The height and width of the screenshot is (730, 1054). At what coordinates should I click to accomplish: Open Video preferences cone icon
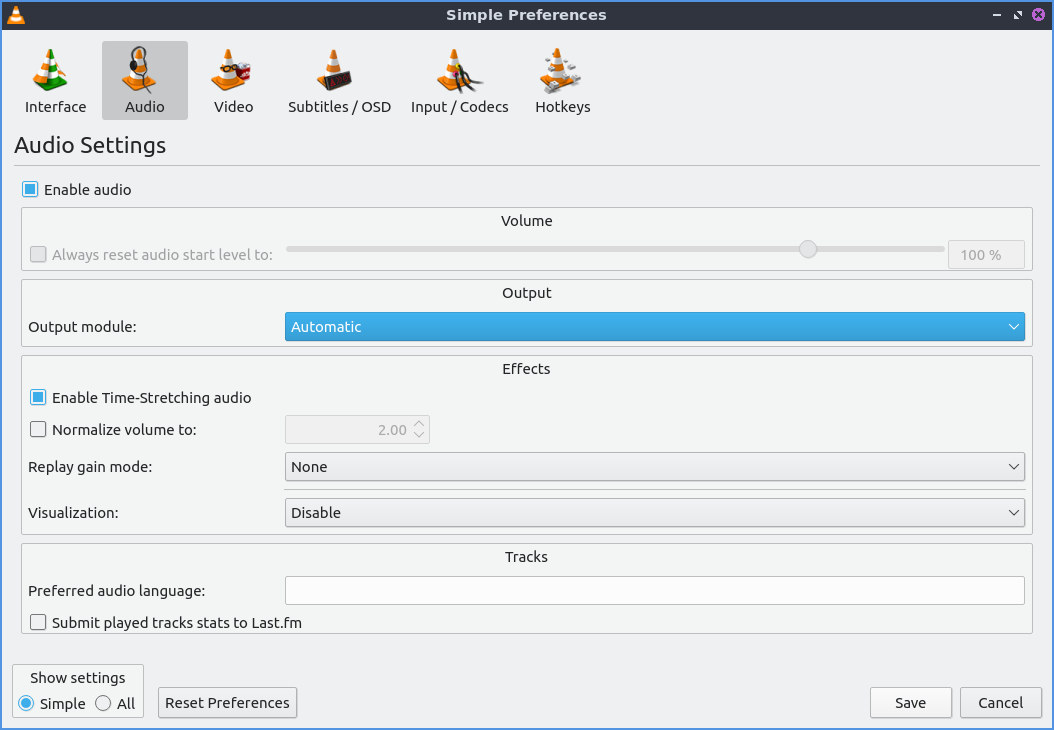(233, 72)
